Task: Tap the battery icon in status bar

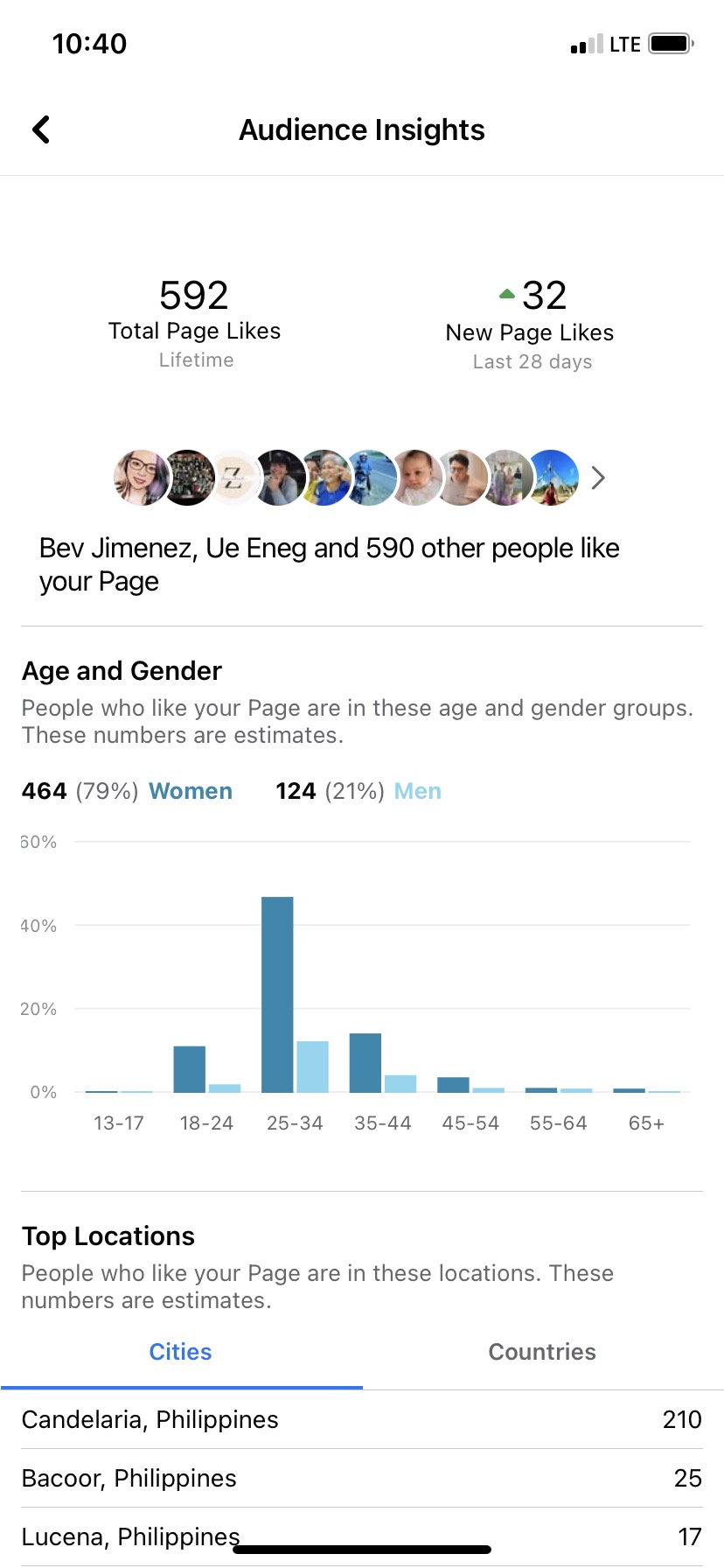Action: click(x=671, y=44)
